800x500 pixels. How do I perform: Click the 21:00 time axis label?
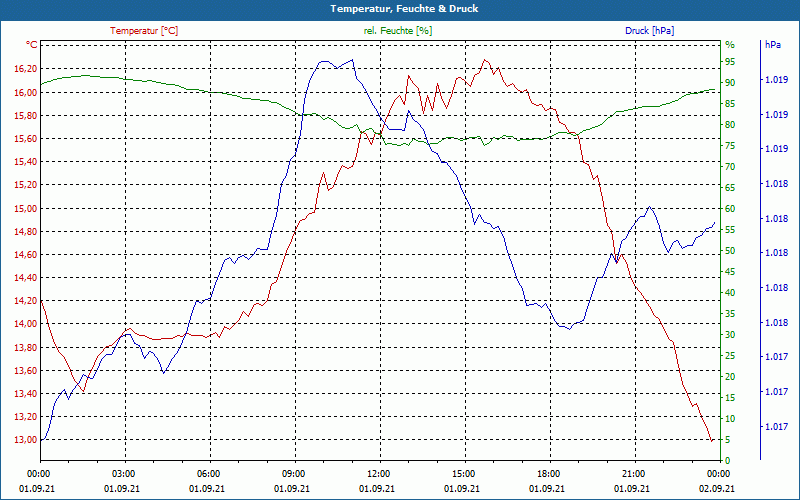pos(633,474)
